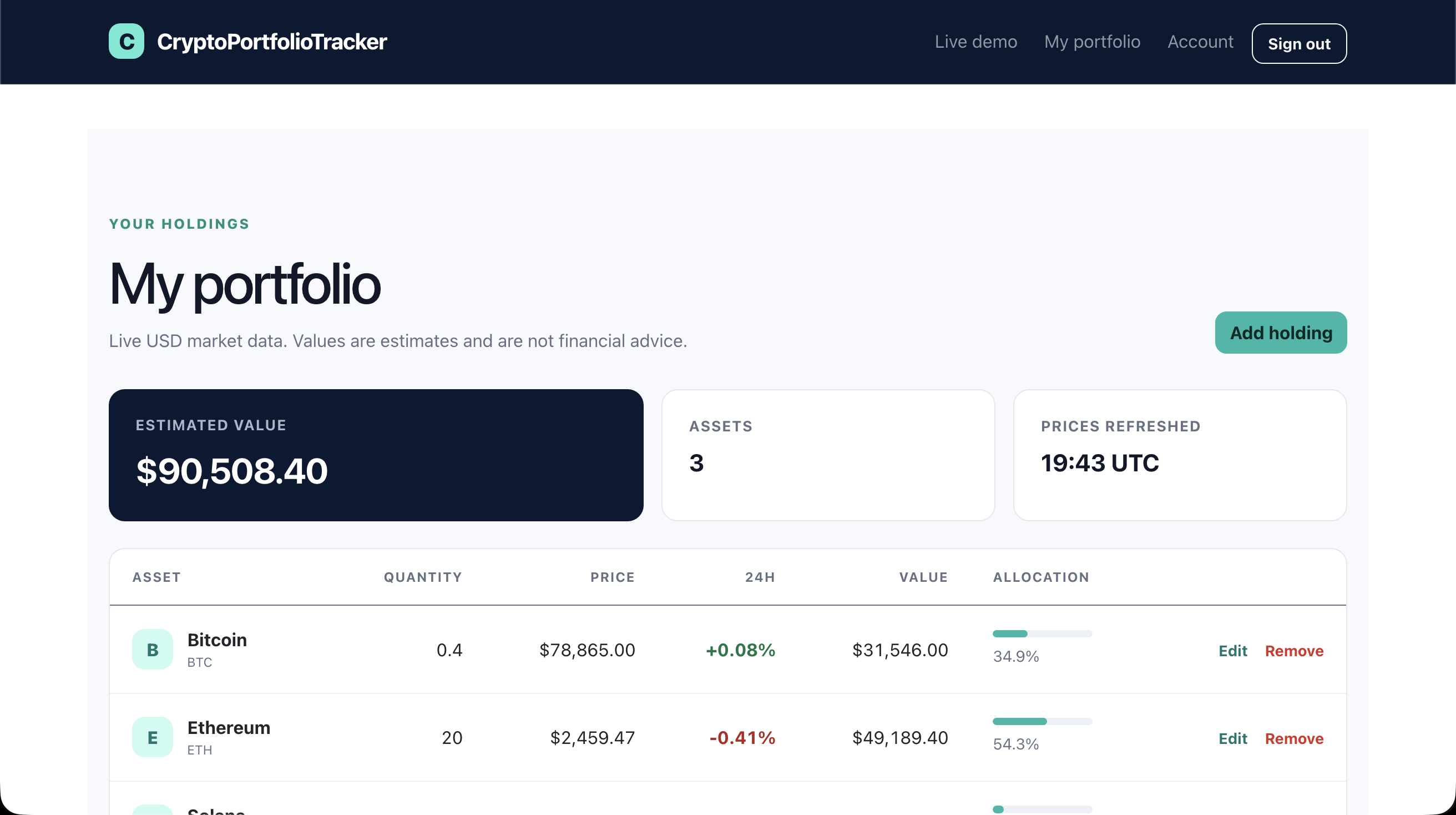Click the Ethereum E asset icon
Screen dimensions: 1456x815
(152, 737)
